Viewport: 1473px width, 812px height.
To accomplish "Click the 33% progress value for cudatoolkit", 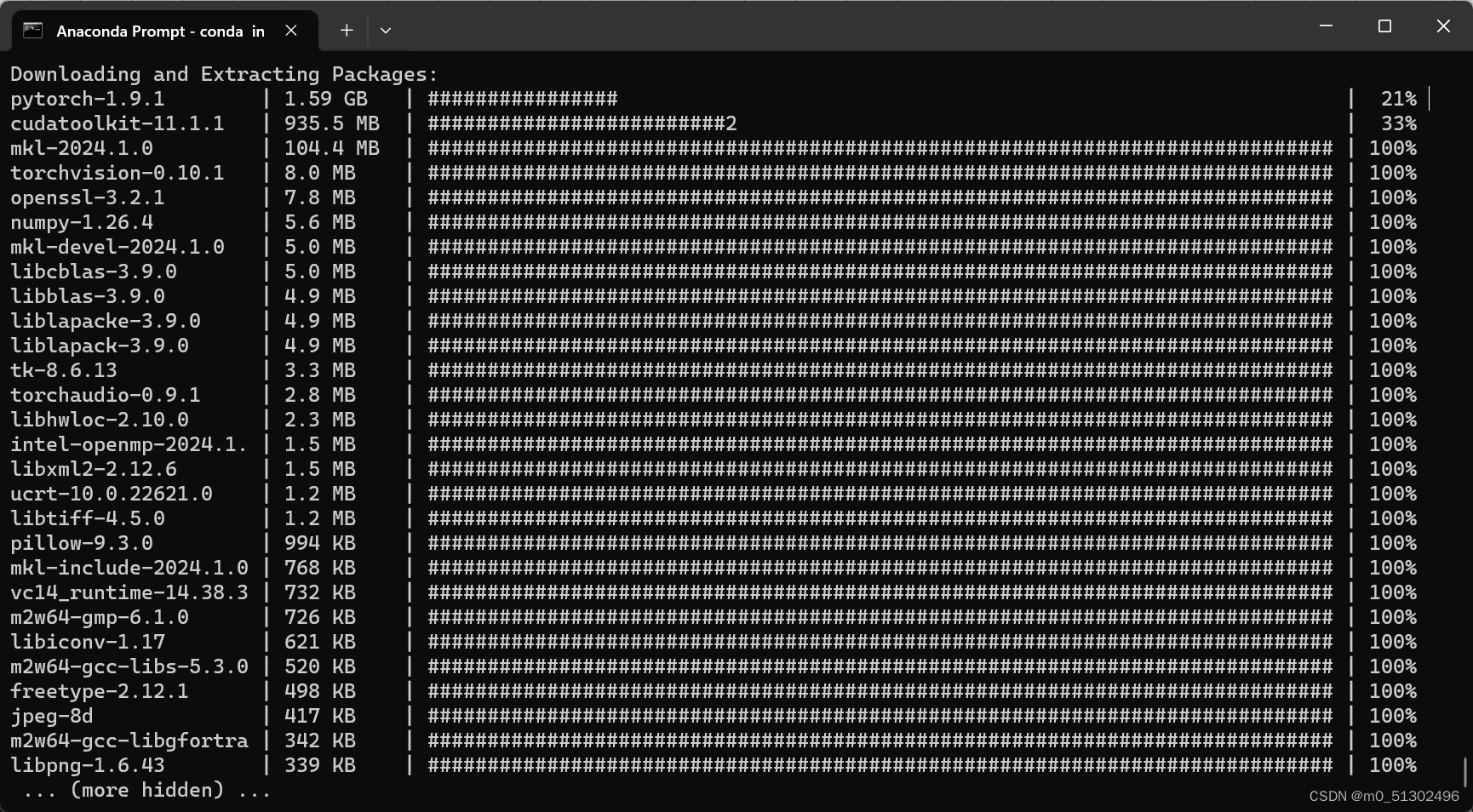I will [x=1399, y=123].
